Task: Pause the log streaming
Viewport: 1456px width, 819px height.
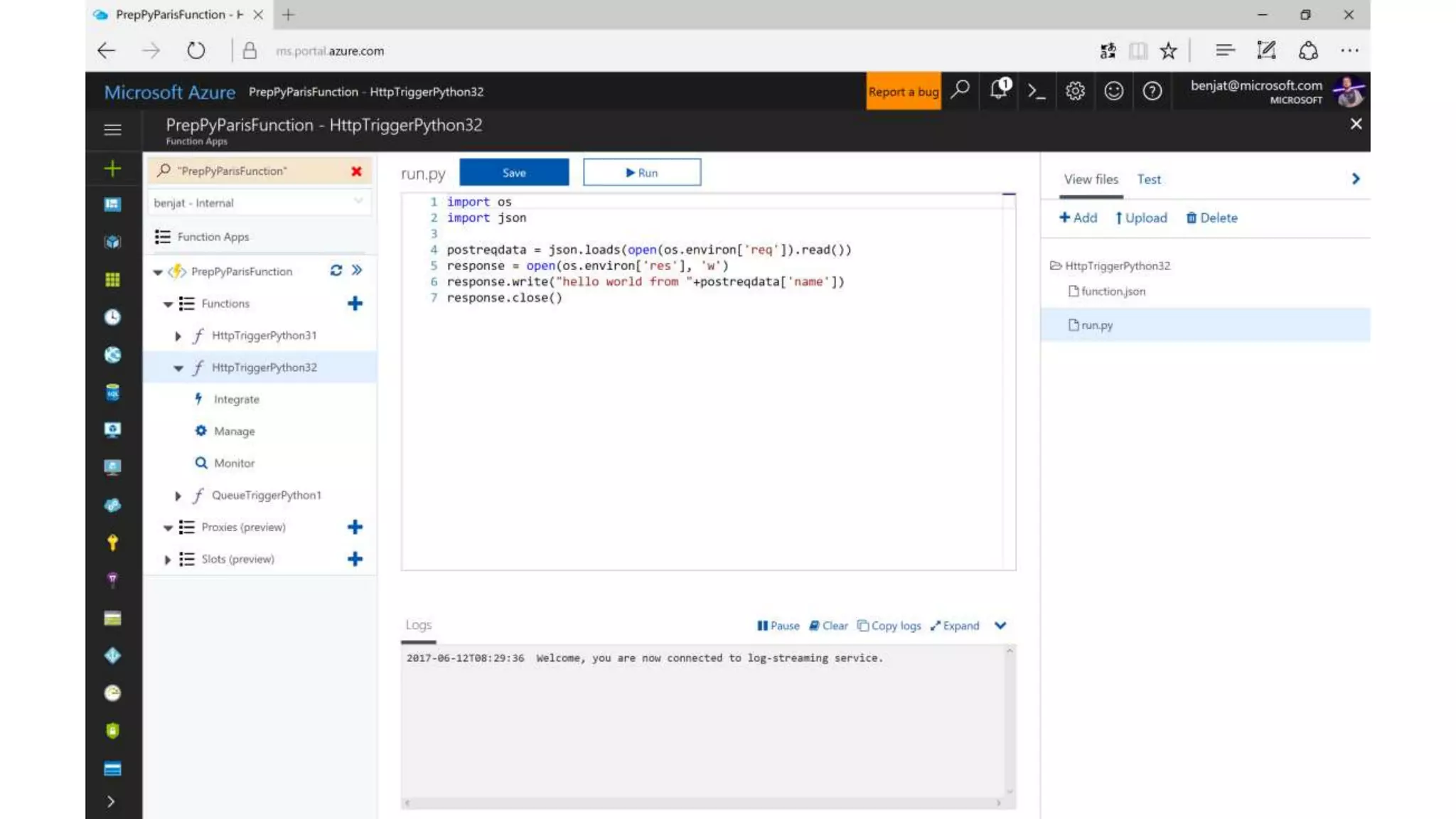Action: [778, 626]
